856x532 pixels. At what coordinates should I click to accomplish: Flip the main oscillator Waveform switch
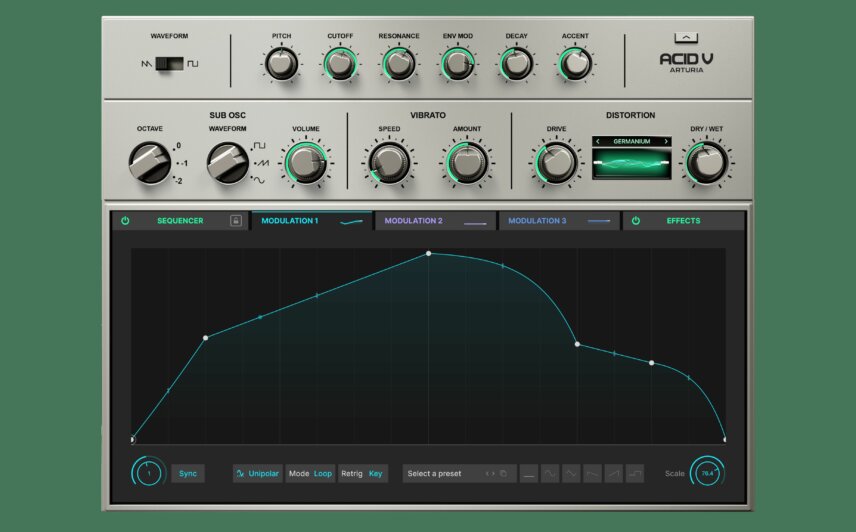(x=169, y=64)
